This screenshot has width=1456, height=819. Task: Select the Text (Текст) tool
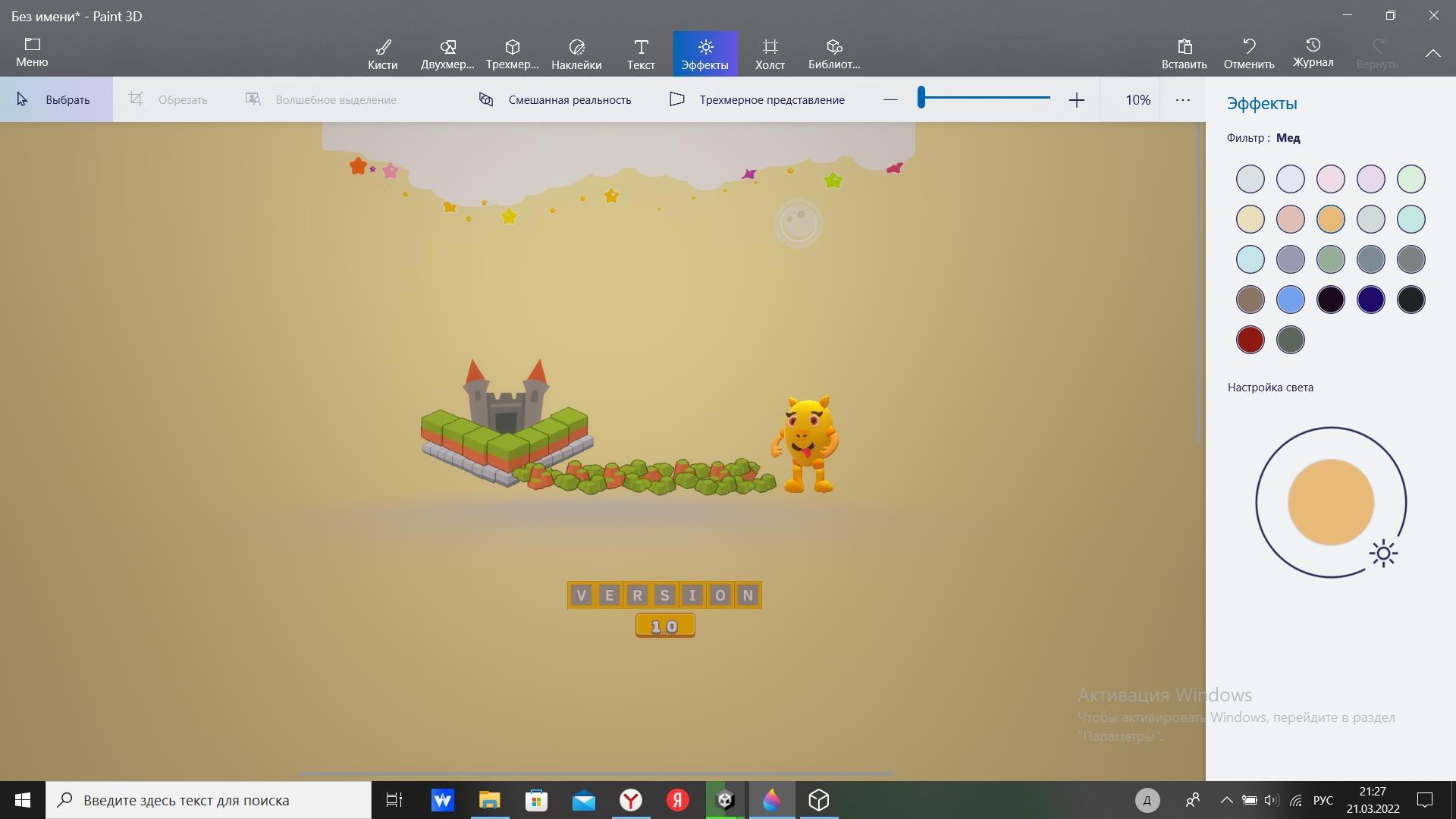[x=641, y=54]
